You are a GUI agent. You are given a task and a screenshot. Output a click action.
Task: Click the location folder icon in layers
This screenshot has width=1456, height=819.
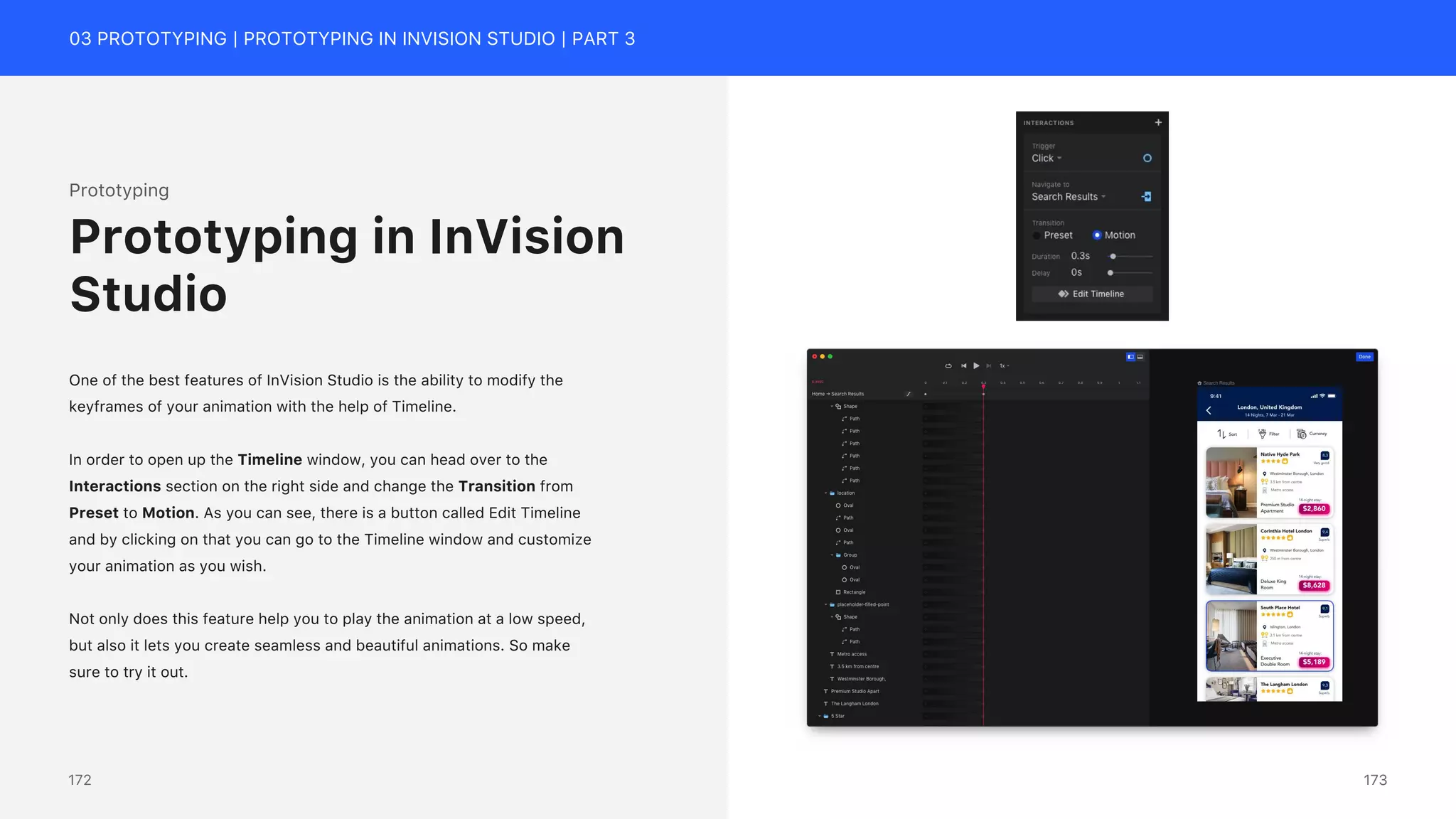(833, 493)
